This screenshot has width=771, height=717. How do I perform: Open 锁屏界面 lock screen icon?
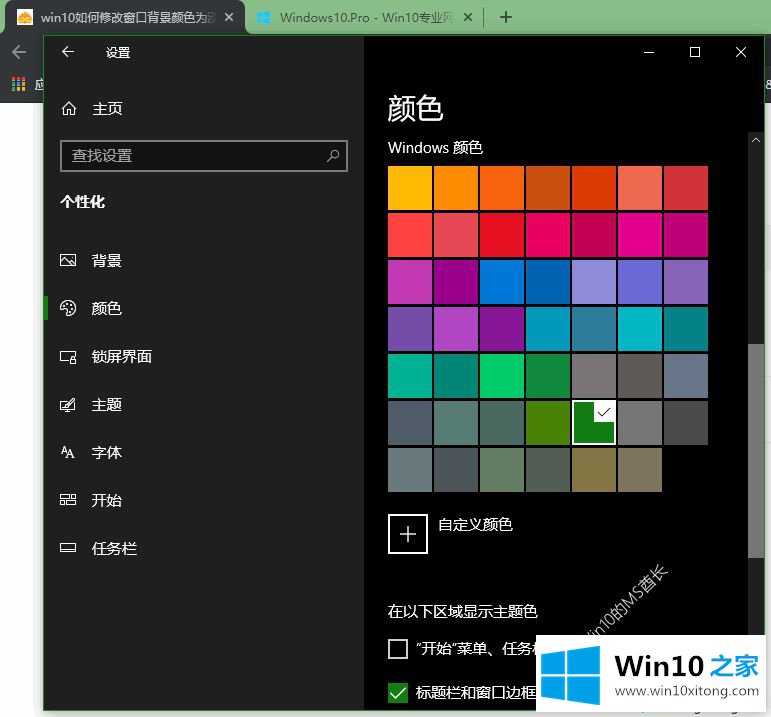click(x=68, y=357)
